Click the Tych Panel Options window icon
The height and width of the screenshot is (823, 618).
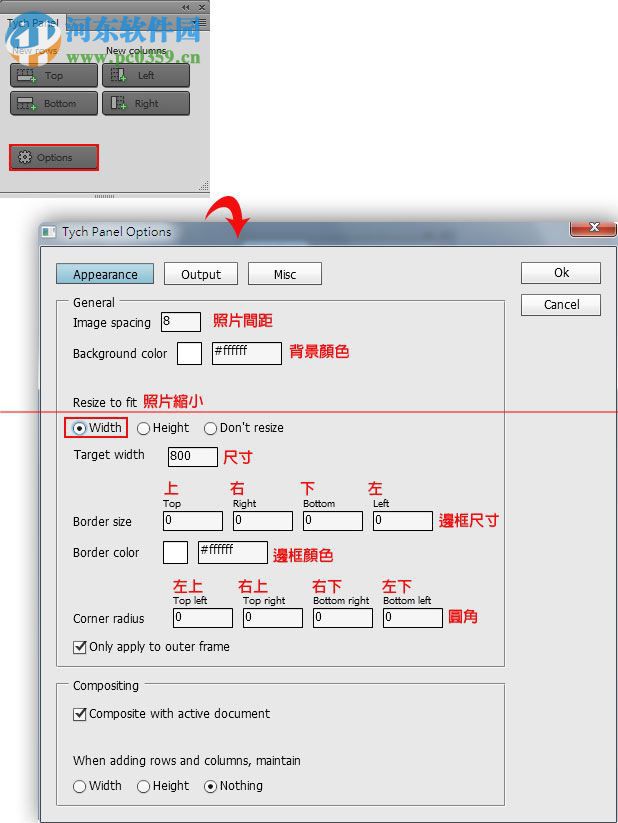click(x=49, y=231)
